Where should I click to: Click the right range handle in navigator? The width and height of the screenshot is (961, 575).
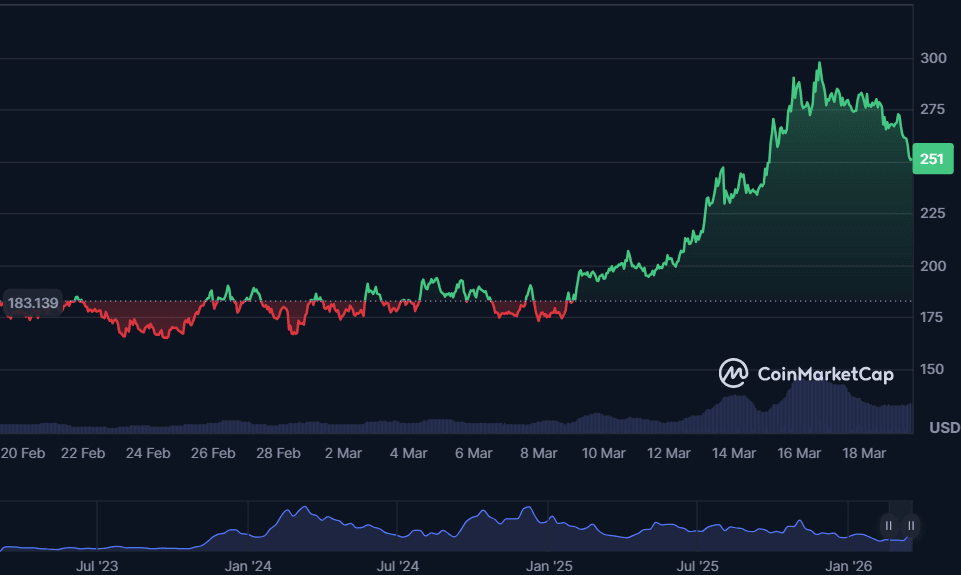(911, 525)
